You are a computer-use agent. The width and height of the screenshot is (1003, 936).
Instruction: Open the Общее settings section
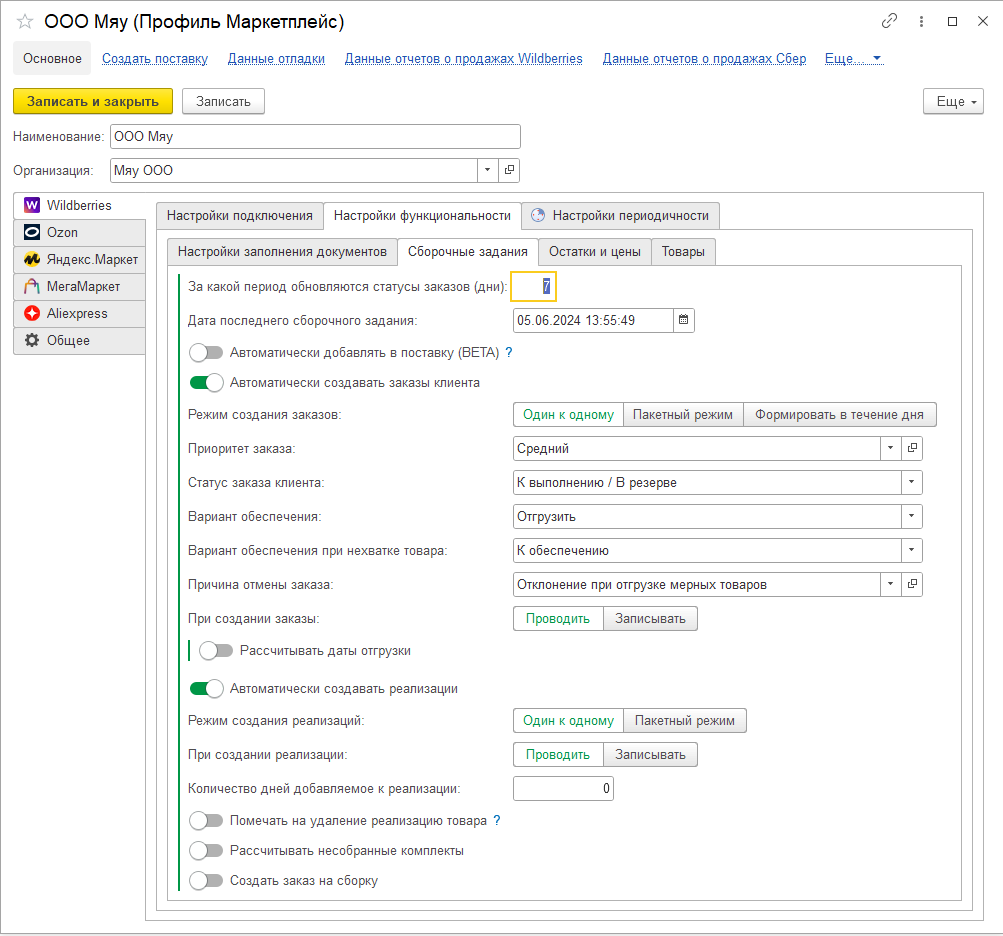[x=79, y=340]
